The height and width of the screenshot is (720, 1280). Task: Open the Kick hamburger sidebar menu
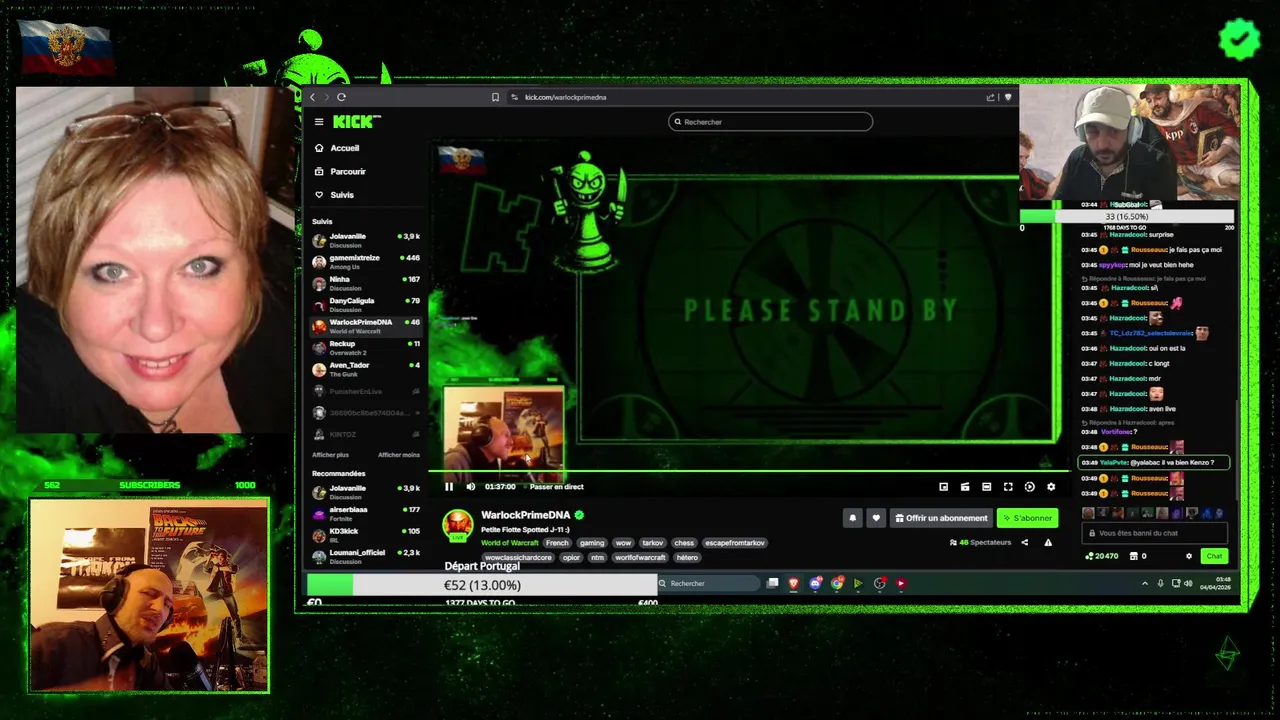(x=319, y=122)
